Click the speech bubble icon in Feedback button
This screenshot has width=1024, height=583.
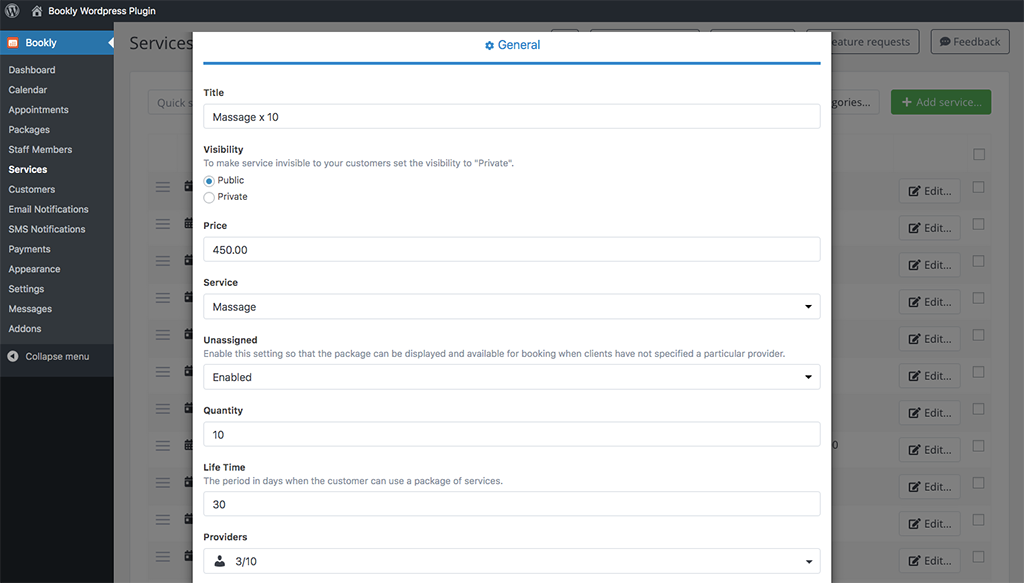[944, 42]
